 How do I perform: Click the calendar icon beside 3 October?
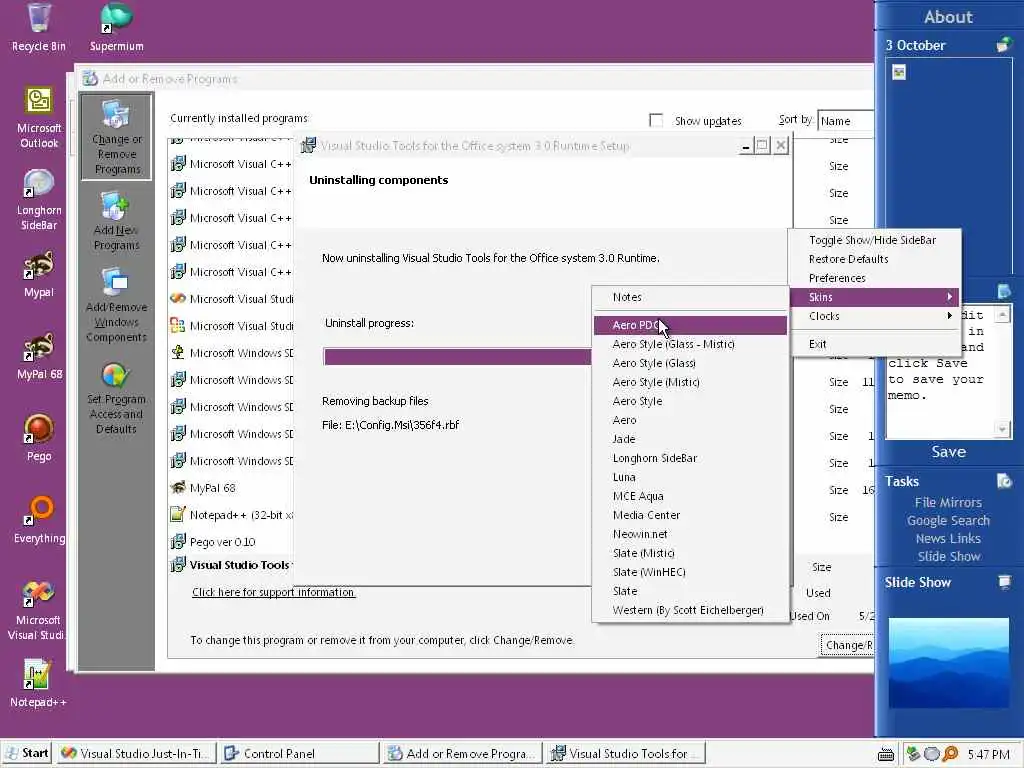click(1004, 45)
